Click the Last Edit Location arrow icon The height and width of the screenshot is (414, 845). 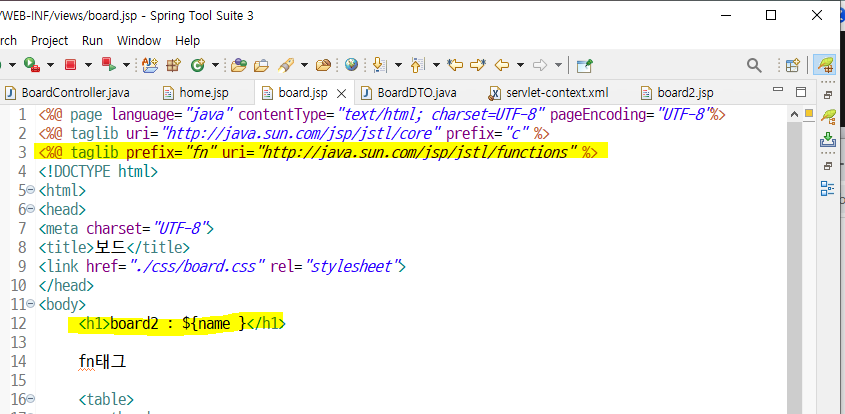coord(455,65)
